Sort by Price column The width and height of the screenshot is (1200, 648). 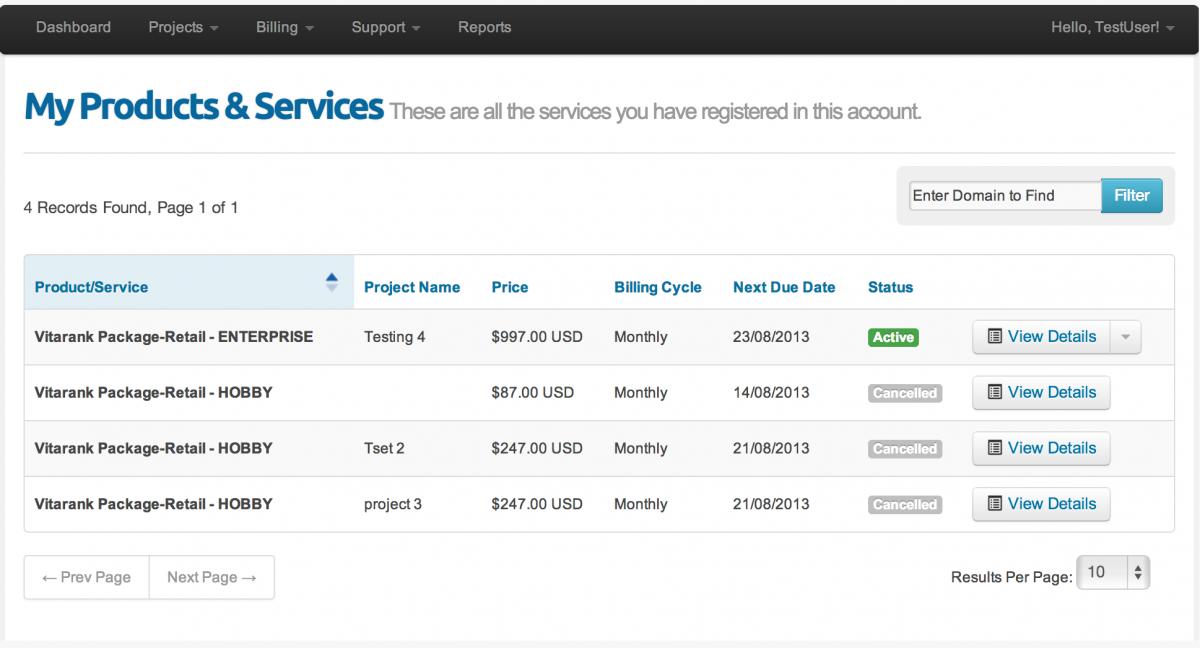pyautogui.click(x=510, y=287)
